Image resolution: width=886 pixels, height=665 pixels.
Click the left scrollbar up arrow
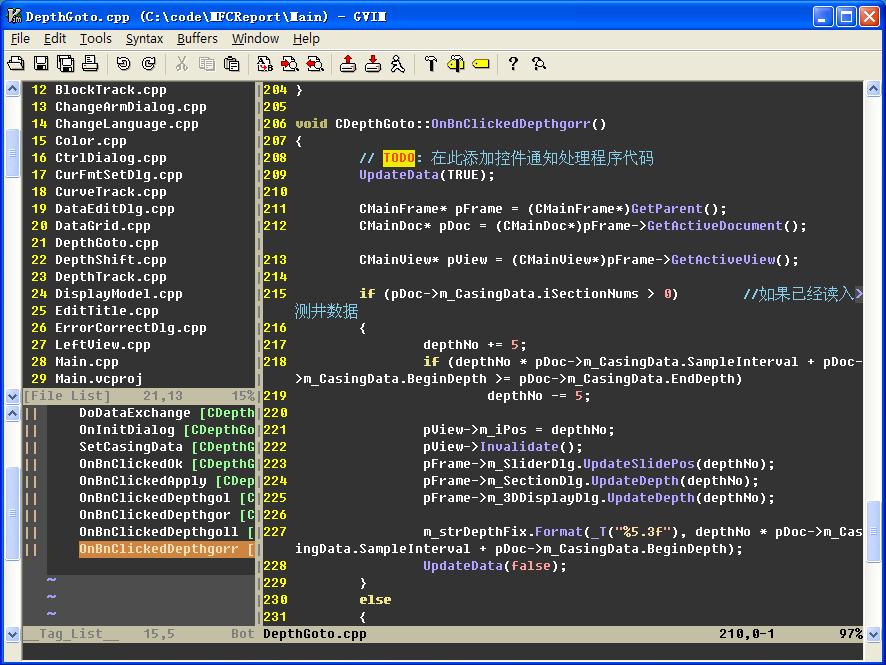tap(13, 89)
